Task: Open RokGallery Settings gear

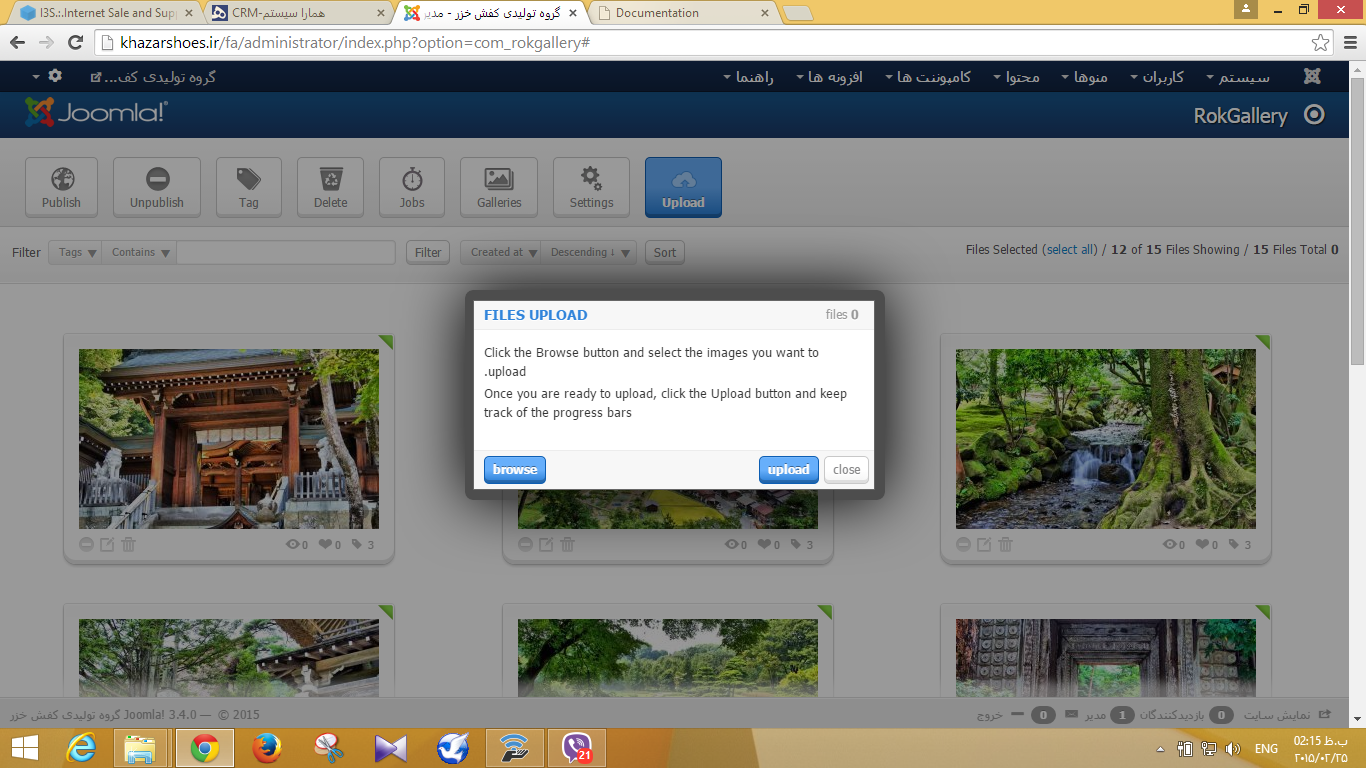Action: coord(591,187)
